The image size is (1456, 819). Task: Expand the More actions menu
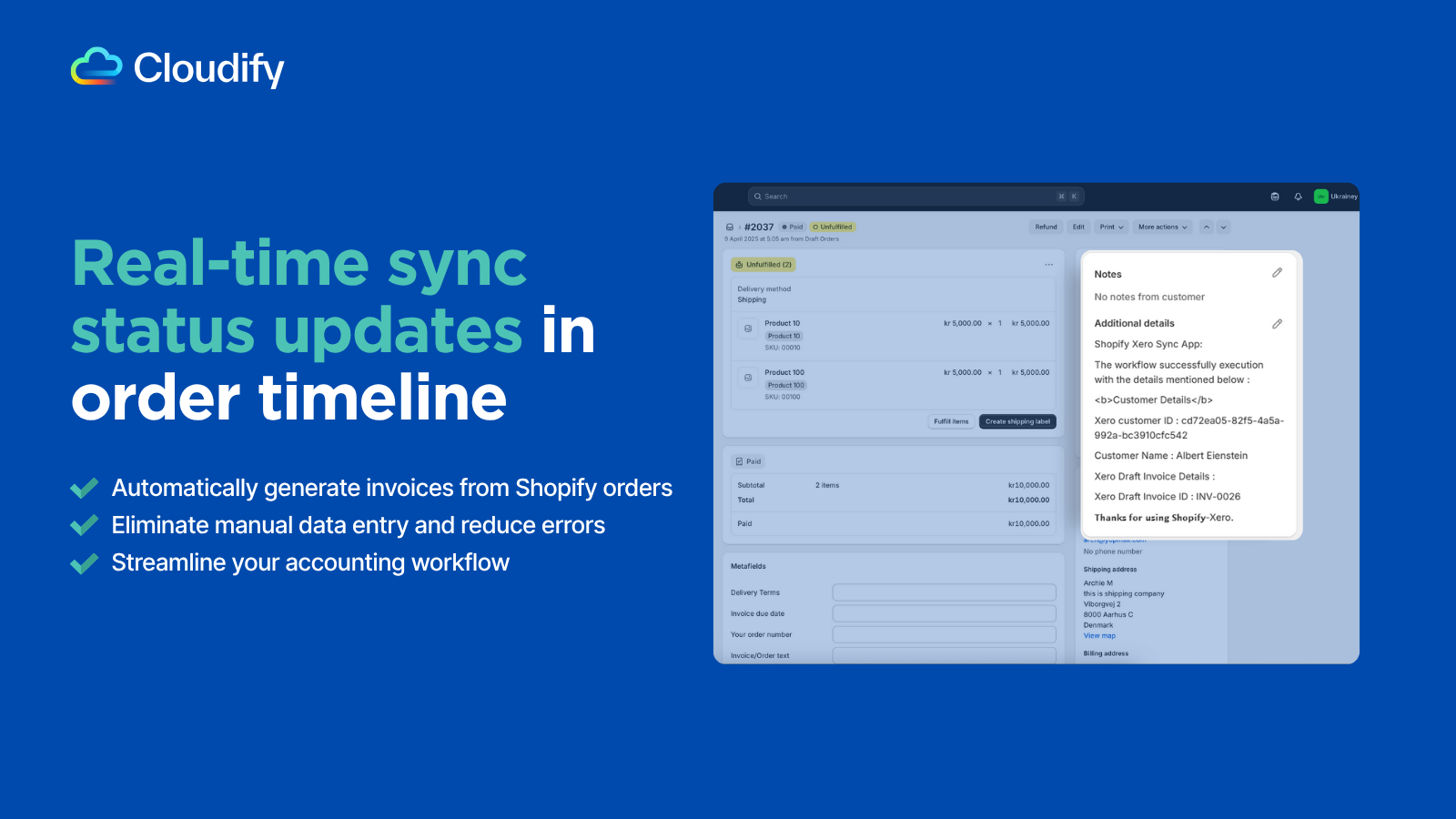(x=1162, y=227)
